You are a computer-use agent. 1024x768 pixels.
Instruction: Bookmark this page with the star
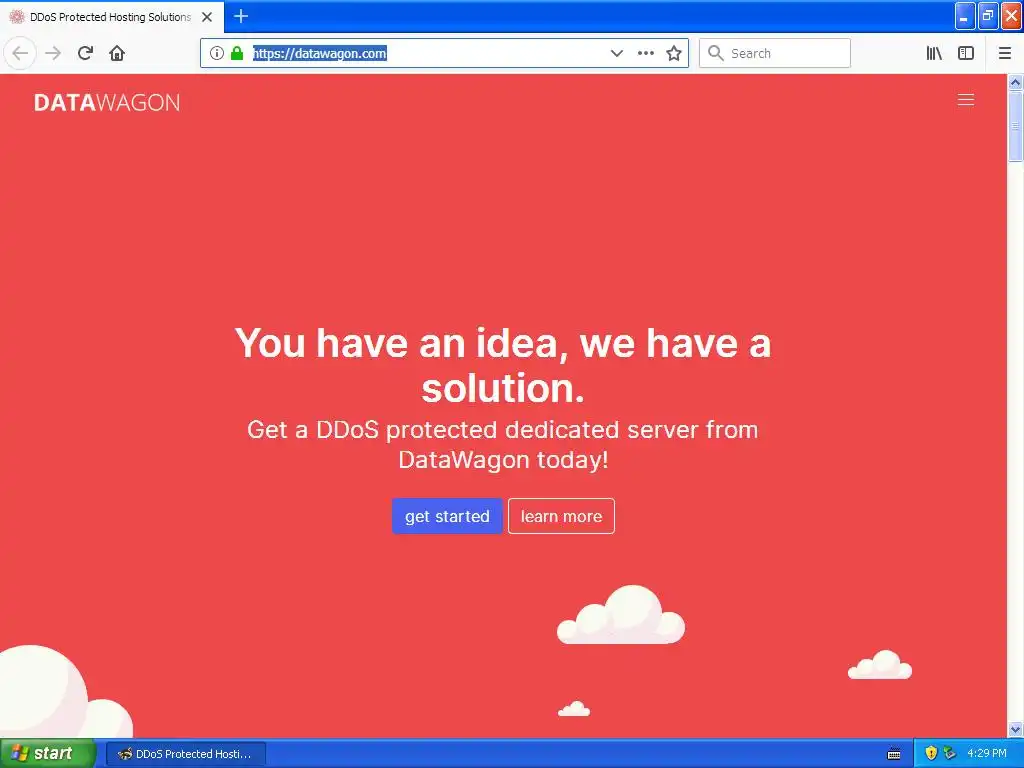tap(674, 53)
